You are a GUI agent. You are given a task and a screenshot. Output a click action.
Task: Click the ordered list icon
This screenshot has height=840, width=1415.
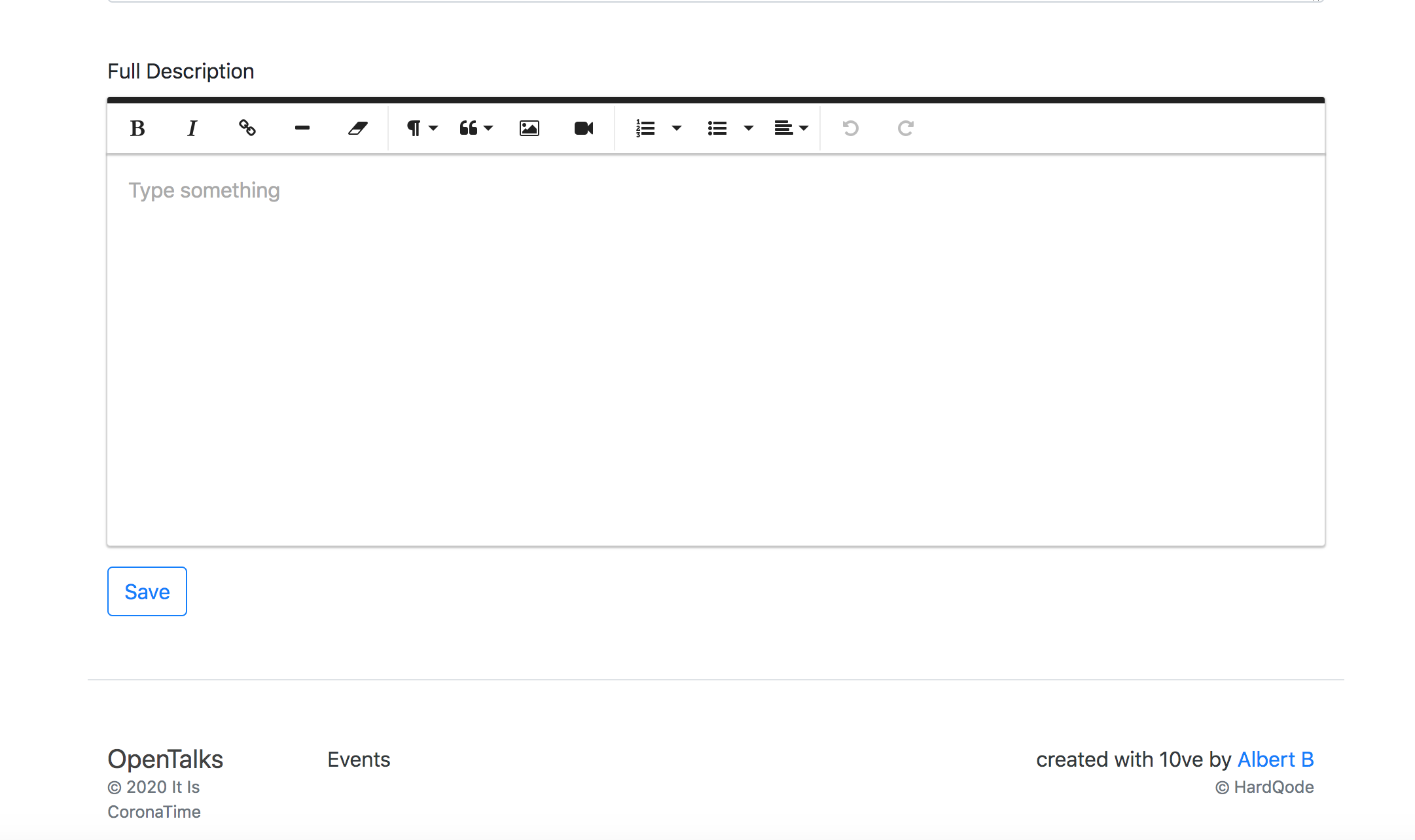(x=645, y=128)
